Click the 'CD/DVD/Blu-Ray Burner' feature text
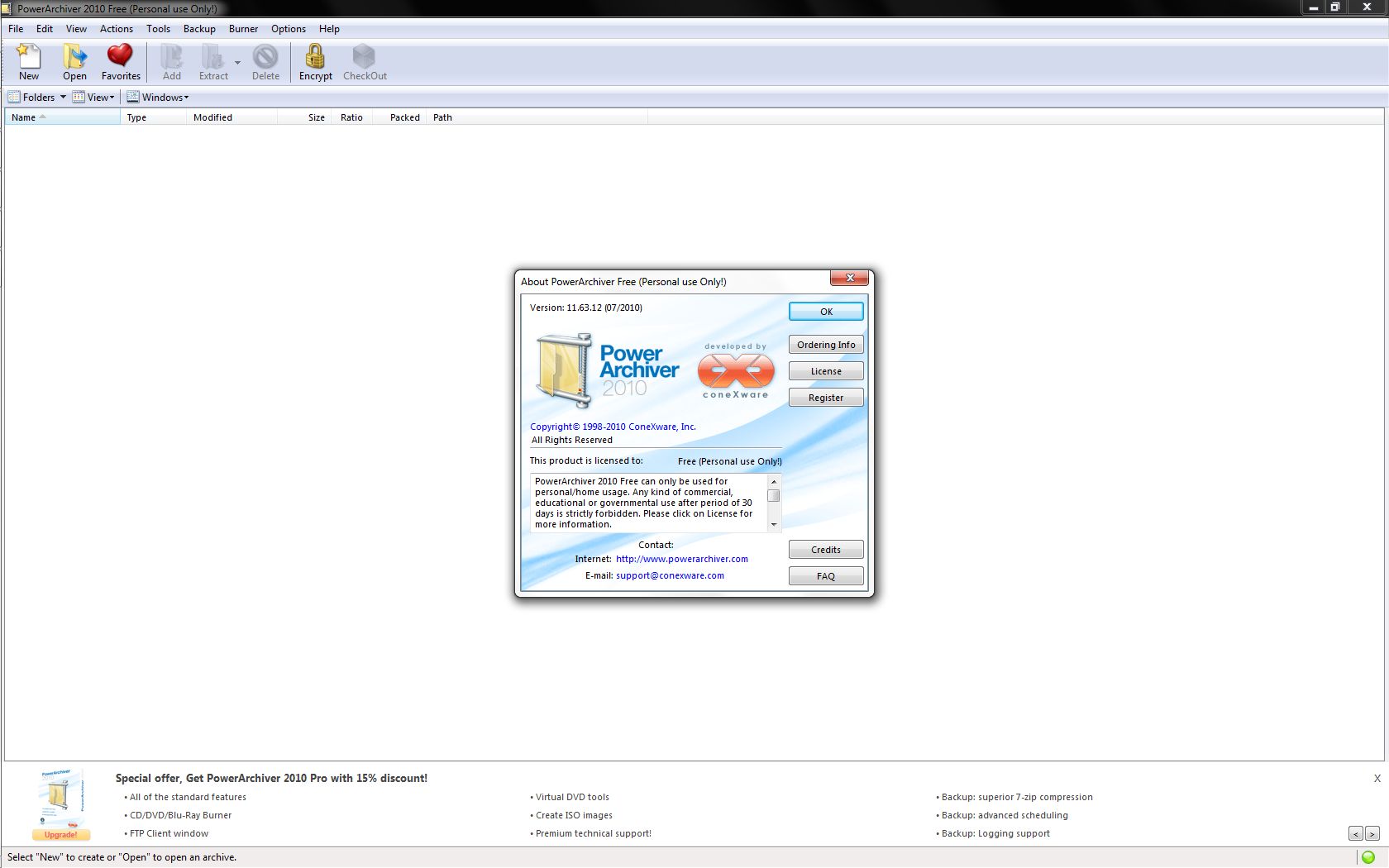1389x868 pixels. pos(180,815)
